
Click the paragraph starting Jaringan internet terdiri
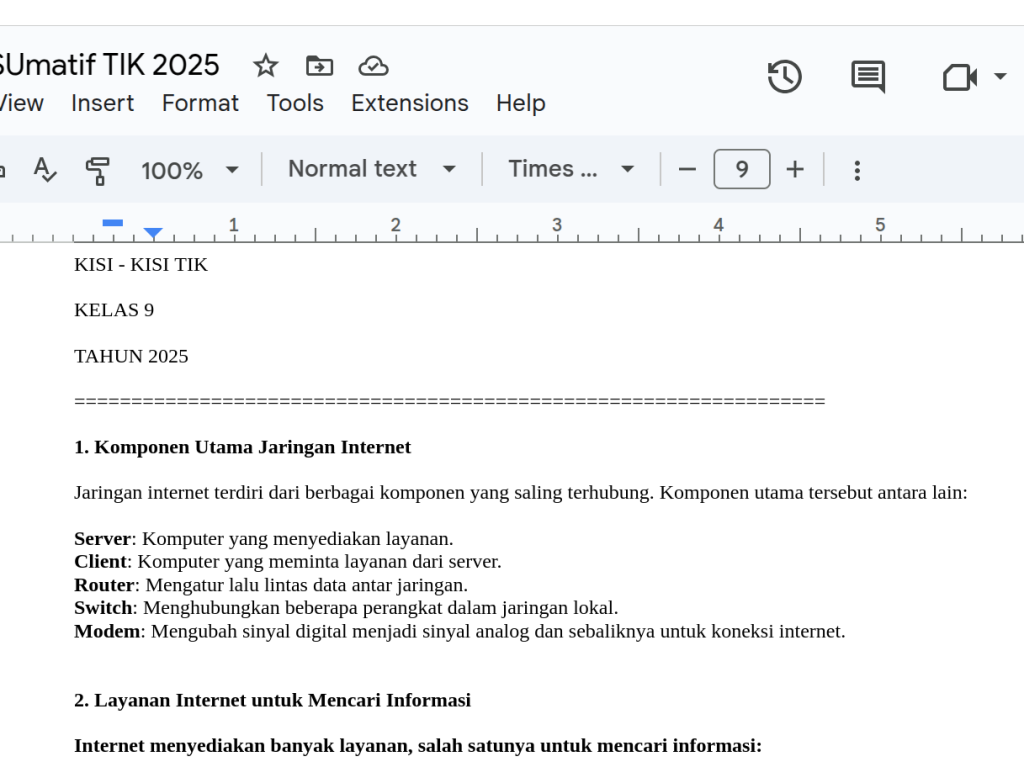point(520,492)
